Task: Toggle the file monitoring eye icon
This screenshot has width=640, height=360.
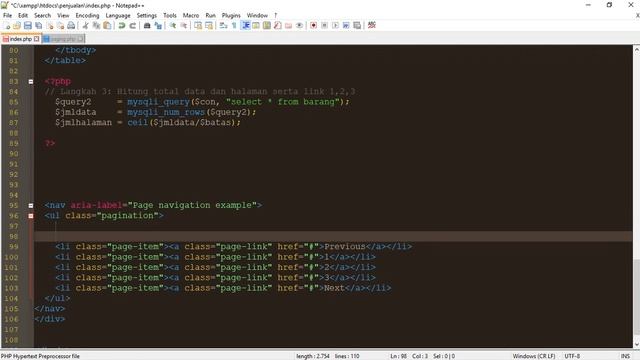Action: [299, 25]
